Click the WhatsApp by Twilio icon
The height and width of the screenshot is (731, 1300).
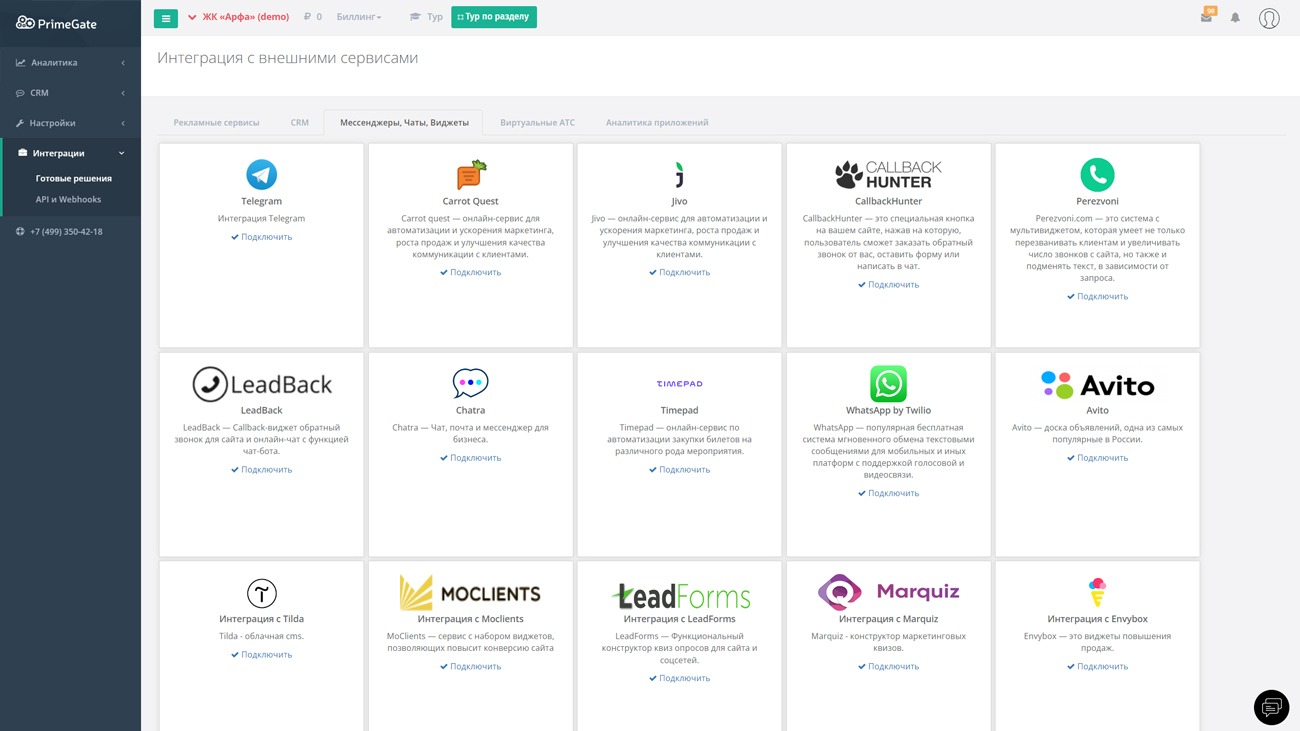(888, 384)
